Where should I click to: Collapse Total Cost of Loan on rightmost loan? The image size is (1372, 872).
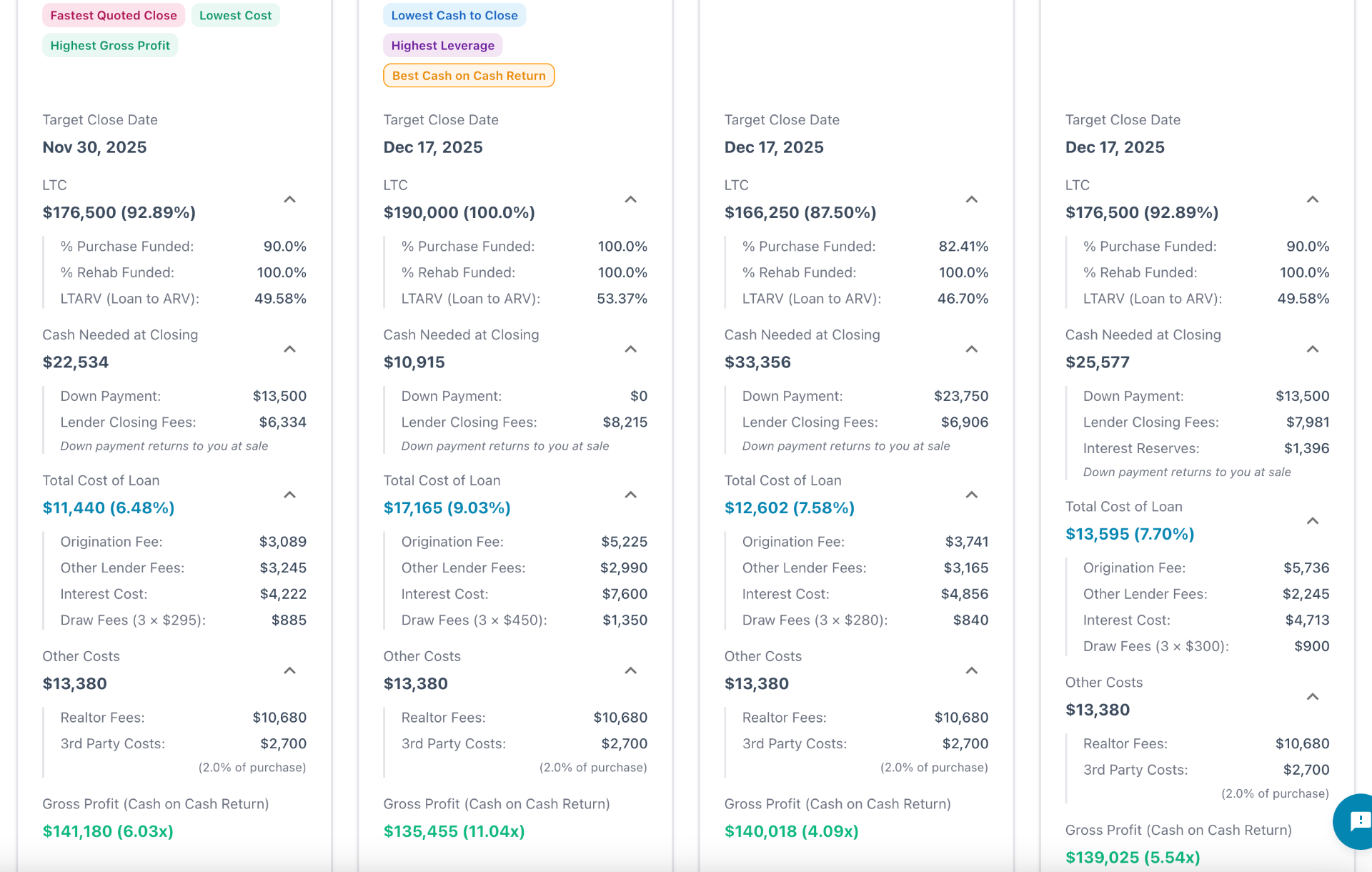point(1312,521)
